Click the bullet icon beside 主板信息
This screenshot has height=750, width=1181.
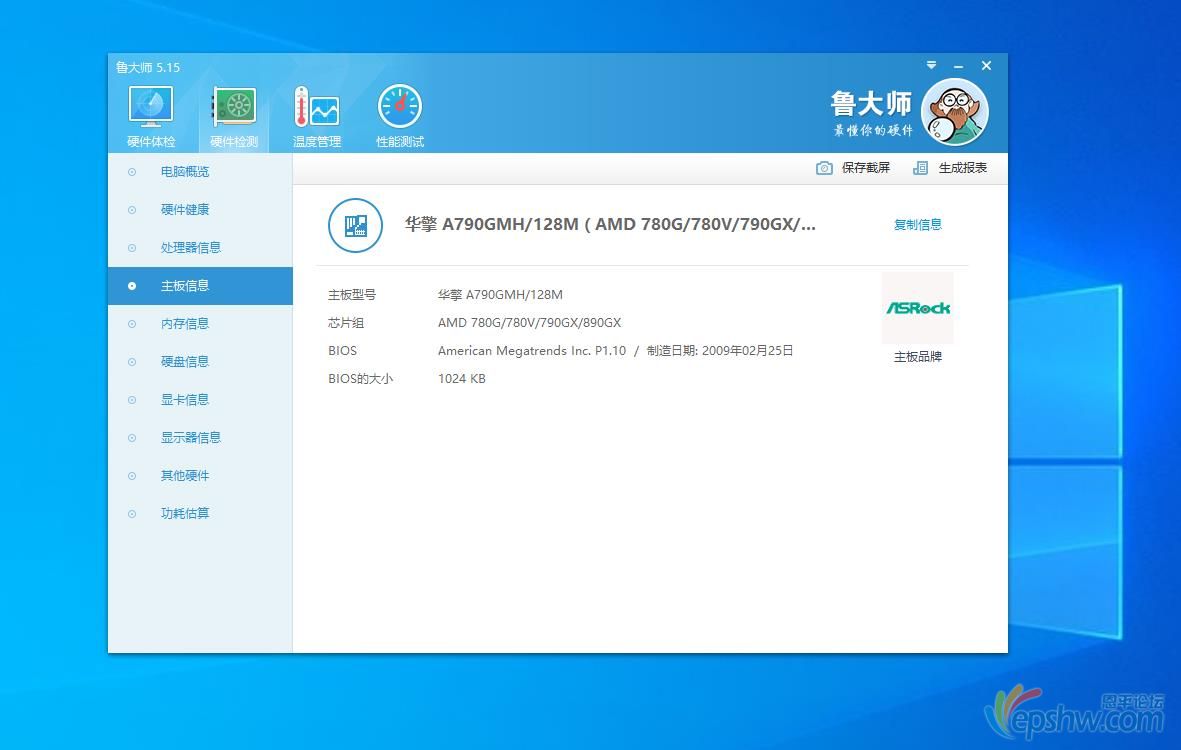point(132,285)
